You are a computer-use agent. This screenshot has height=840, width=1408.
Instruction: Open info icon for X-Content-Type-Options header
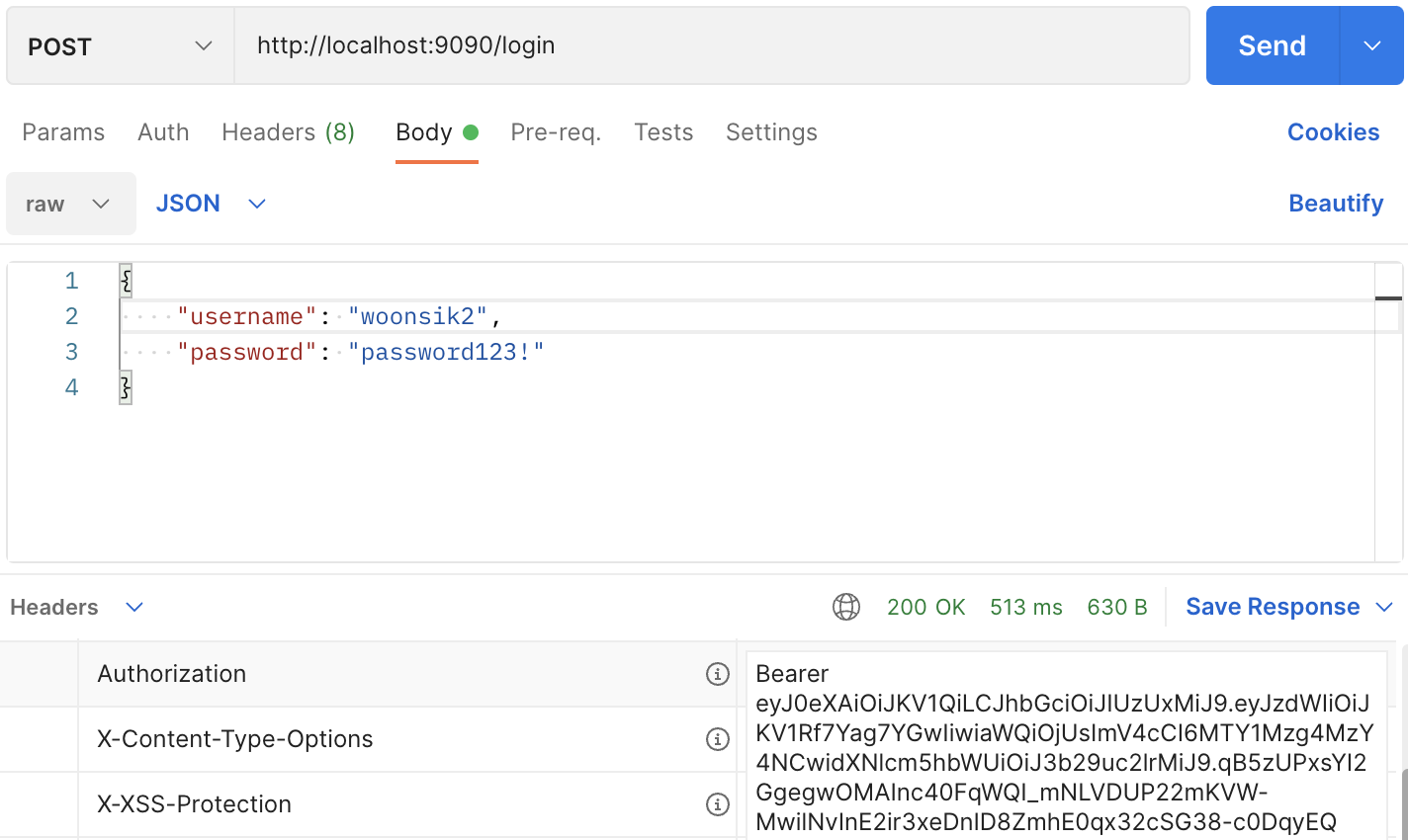718,739
